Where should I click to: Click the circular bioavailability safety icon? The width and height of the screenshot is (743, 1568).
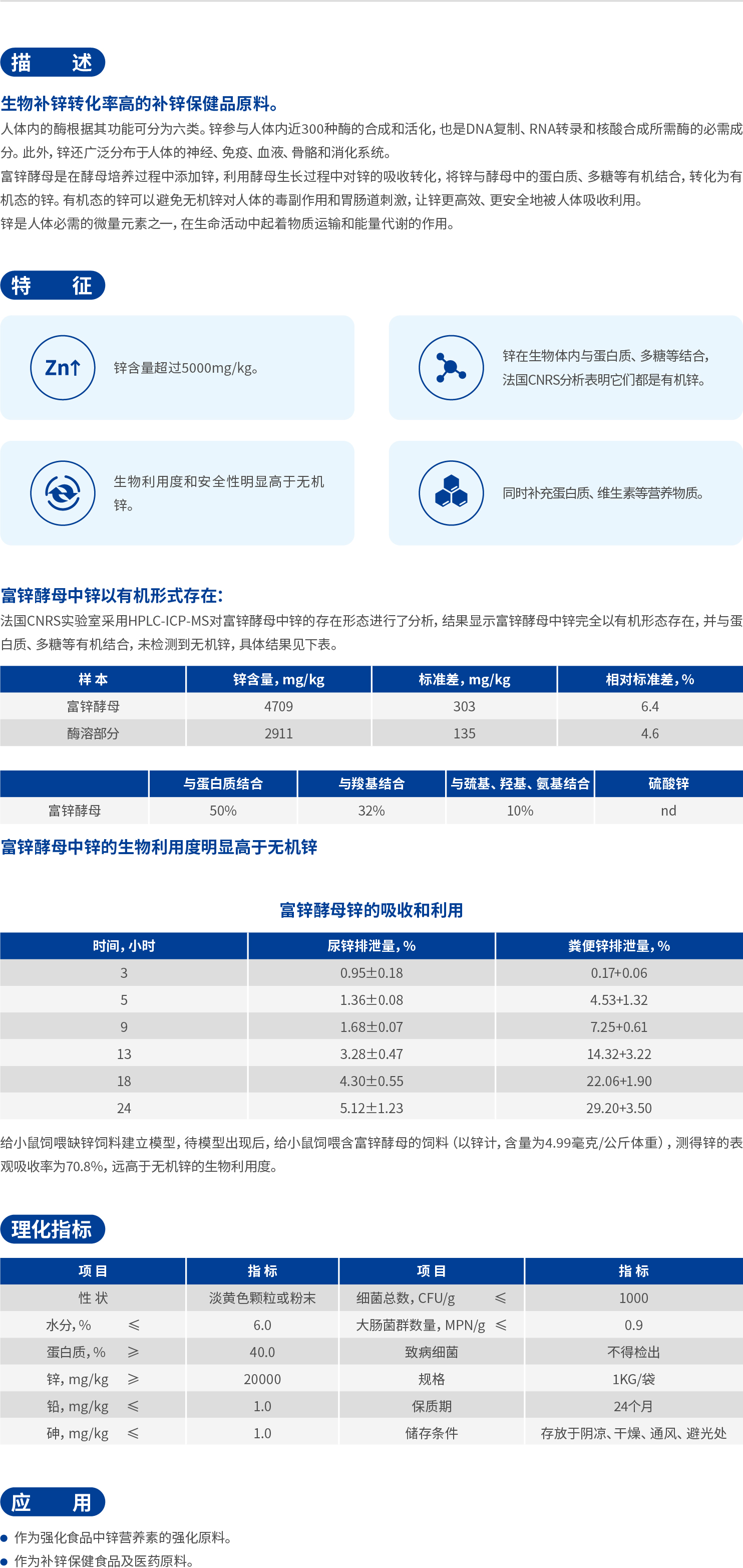(63, 493)
